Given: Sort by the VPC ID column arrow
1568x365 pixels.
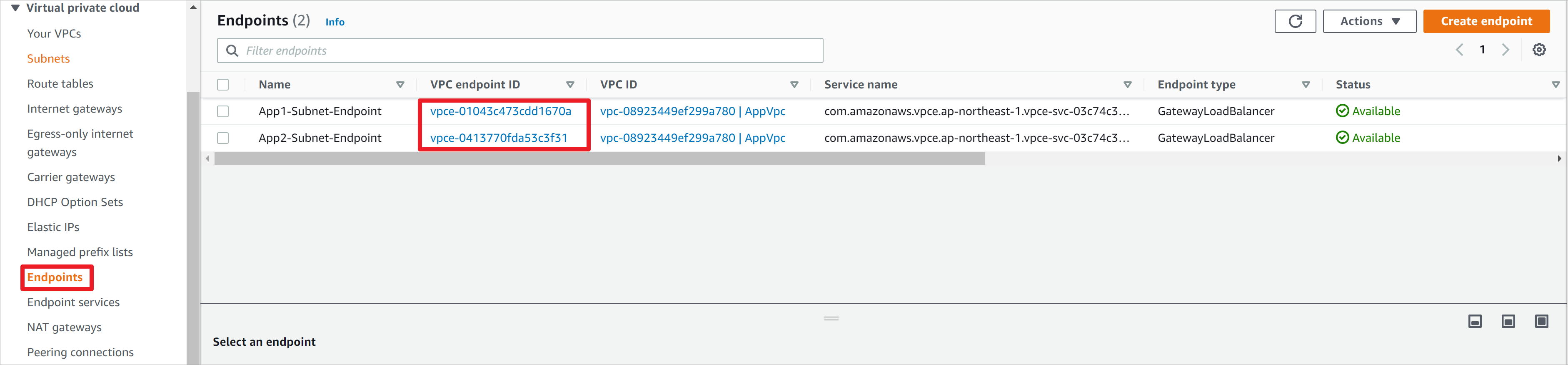Looking at the screenshot, I should 794,85.
